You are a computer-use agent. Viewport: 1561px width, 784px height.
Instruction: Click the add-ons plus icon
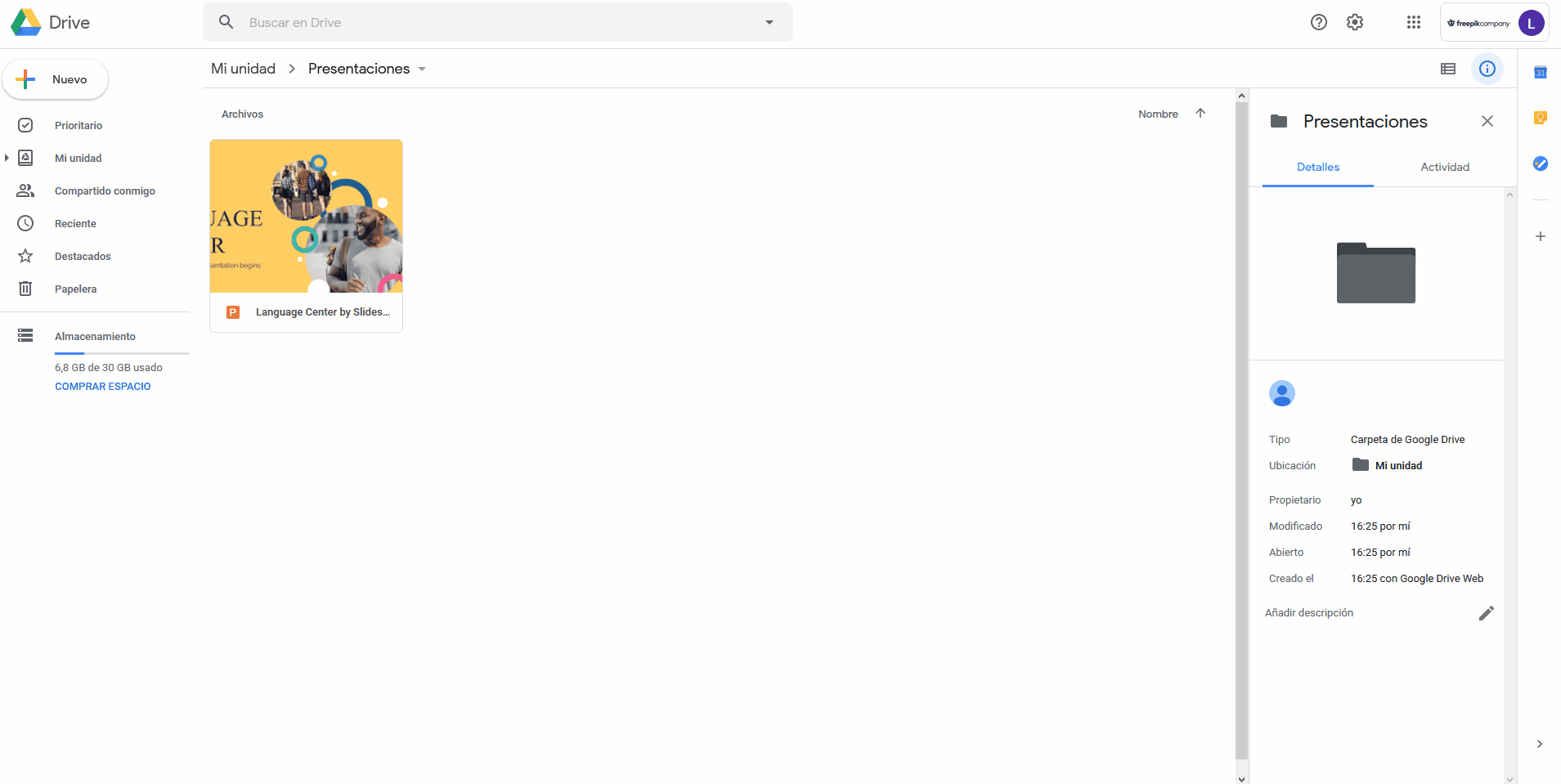pyautogui.click(x=1541, y=236)
